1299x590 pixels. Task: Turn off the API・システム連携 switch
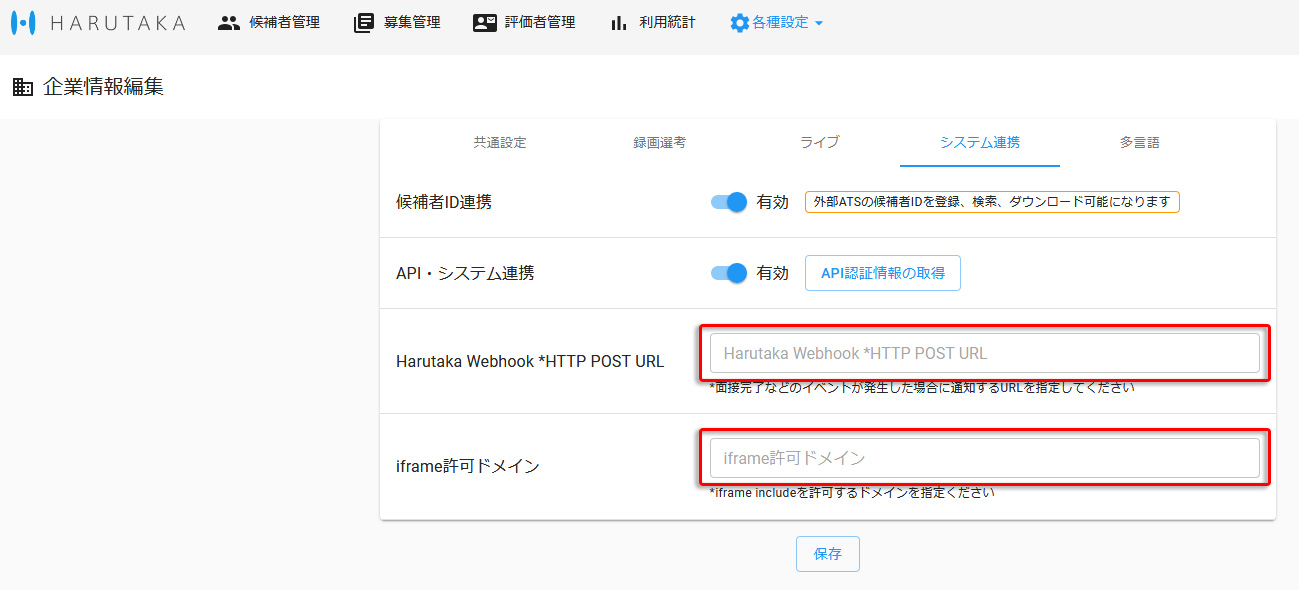pyautogui.click(x=727, y=272)
